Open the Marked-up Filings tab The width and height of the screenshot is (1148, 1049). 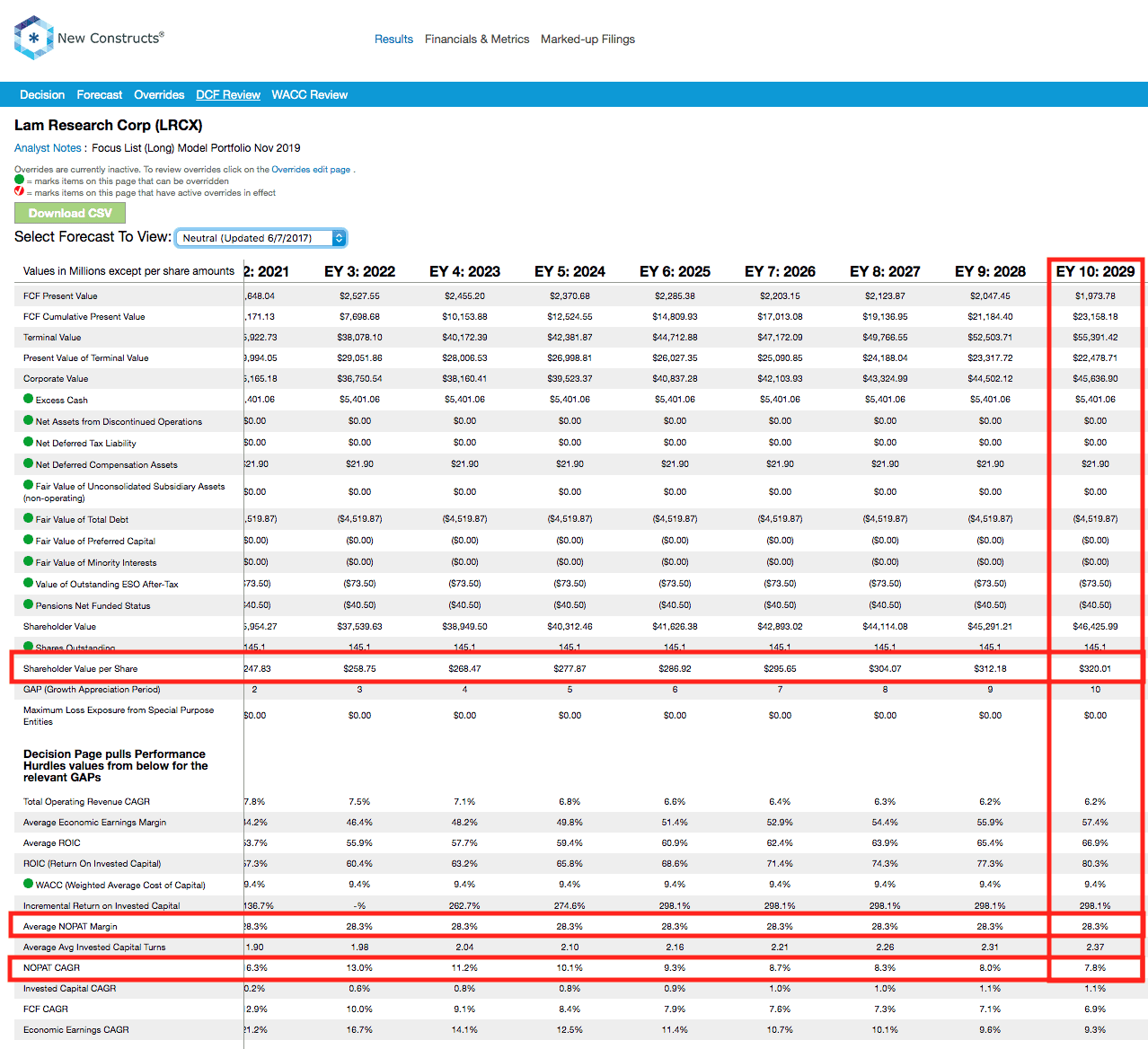[x=587, y=39]
